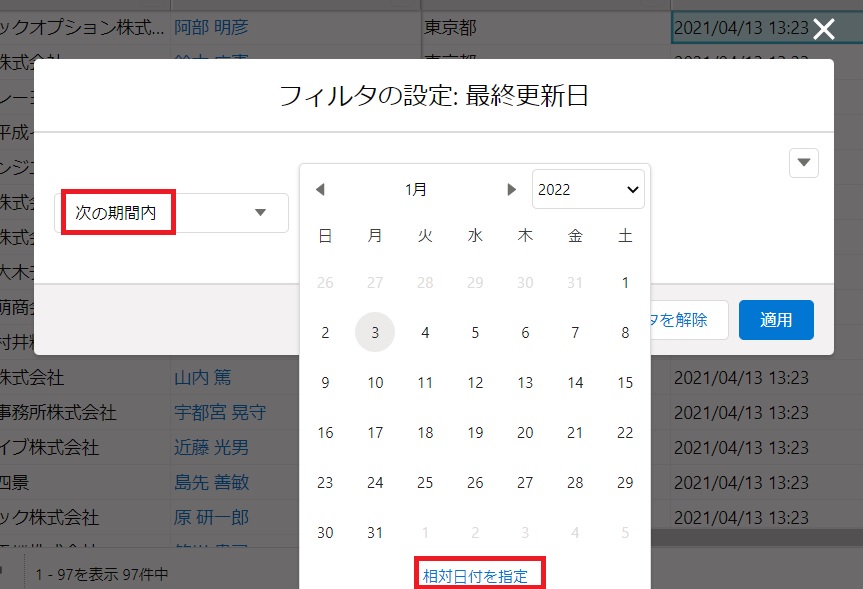Select December 31 greyed date in calendar
The image size is (863, 589).
click(x=575, y=282)
